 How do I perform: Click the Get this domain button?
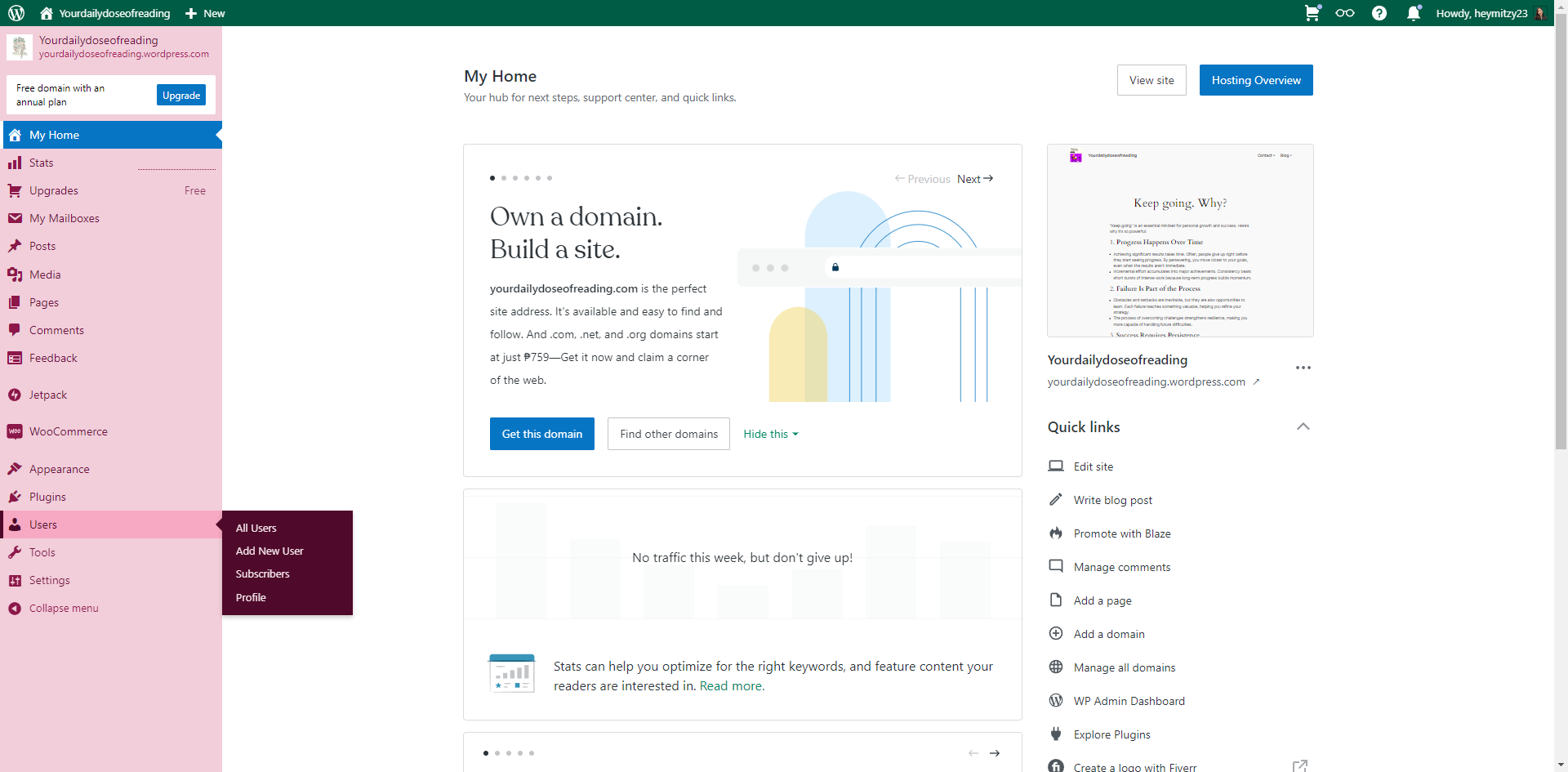(542, 434)
